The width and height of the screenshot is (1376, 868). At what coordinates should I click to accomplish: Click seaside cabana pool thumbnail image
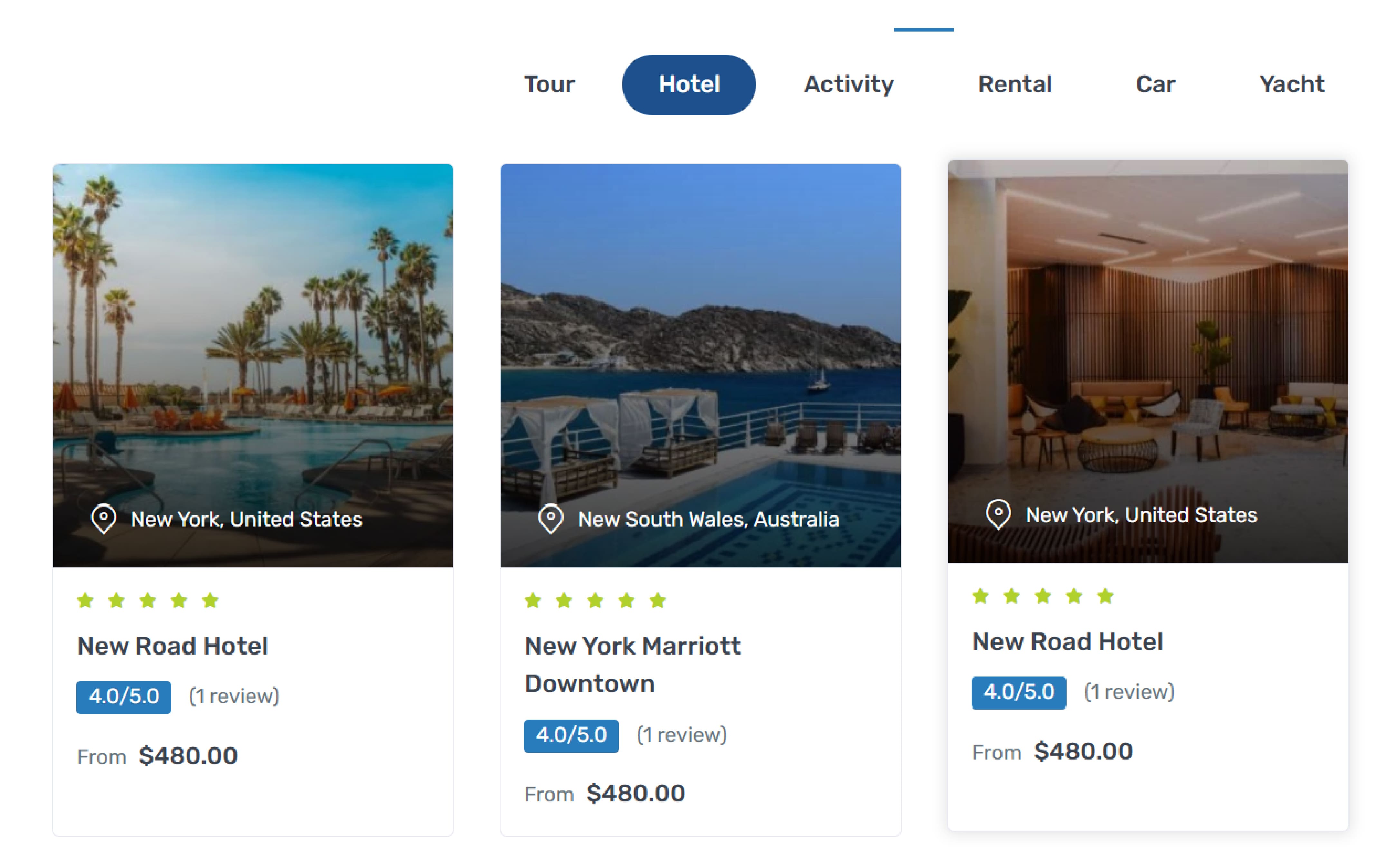[700, 343]
